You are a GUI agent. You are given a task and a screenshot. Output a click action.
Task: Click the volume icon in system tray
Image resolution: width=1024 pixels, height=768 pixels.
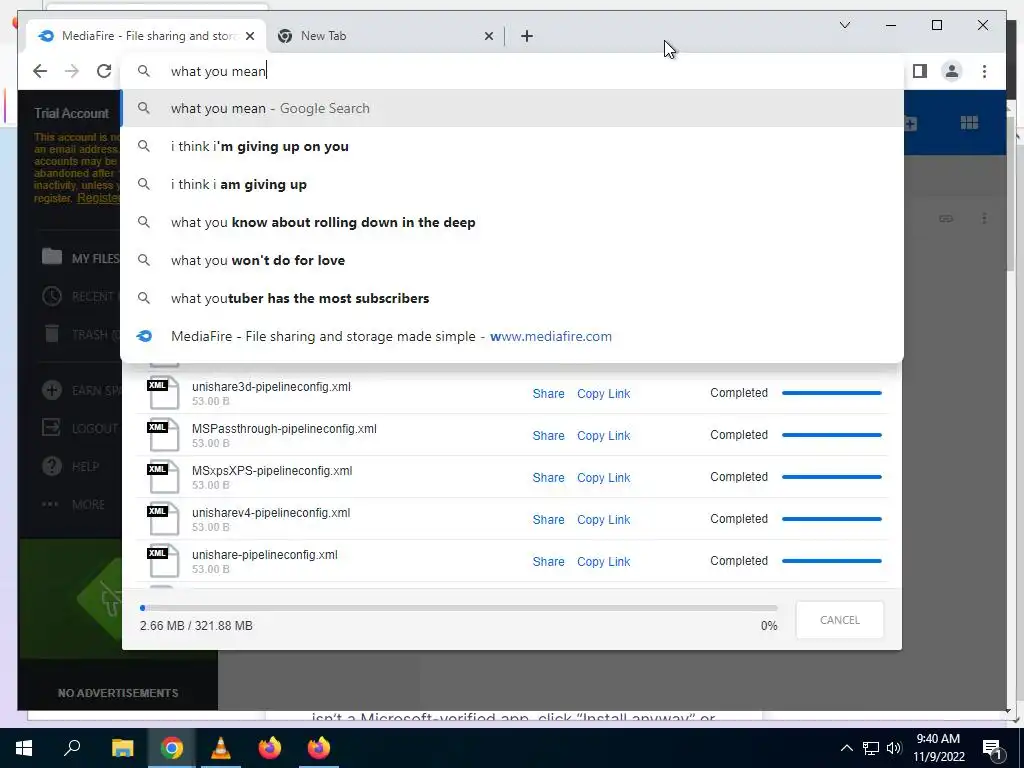click(x=894, y=748)
